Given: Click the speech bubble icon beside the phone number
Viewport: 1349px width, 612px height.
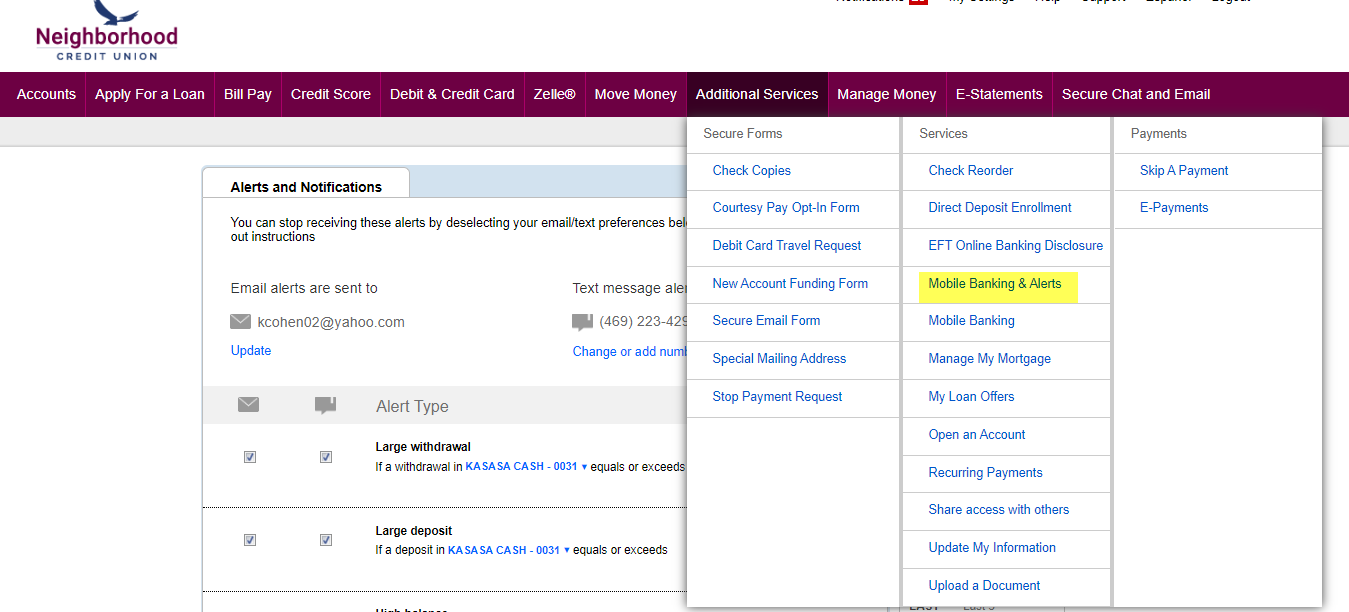Looking at the screenshot, I should (582, 322).
